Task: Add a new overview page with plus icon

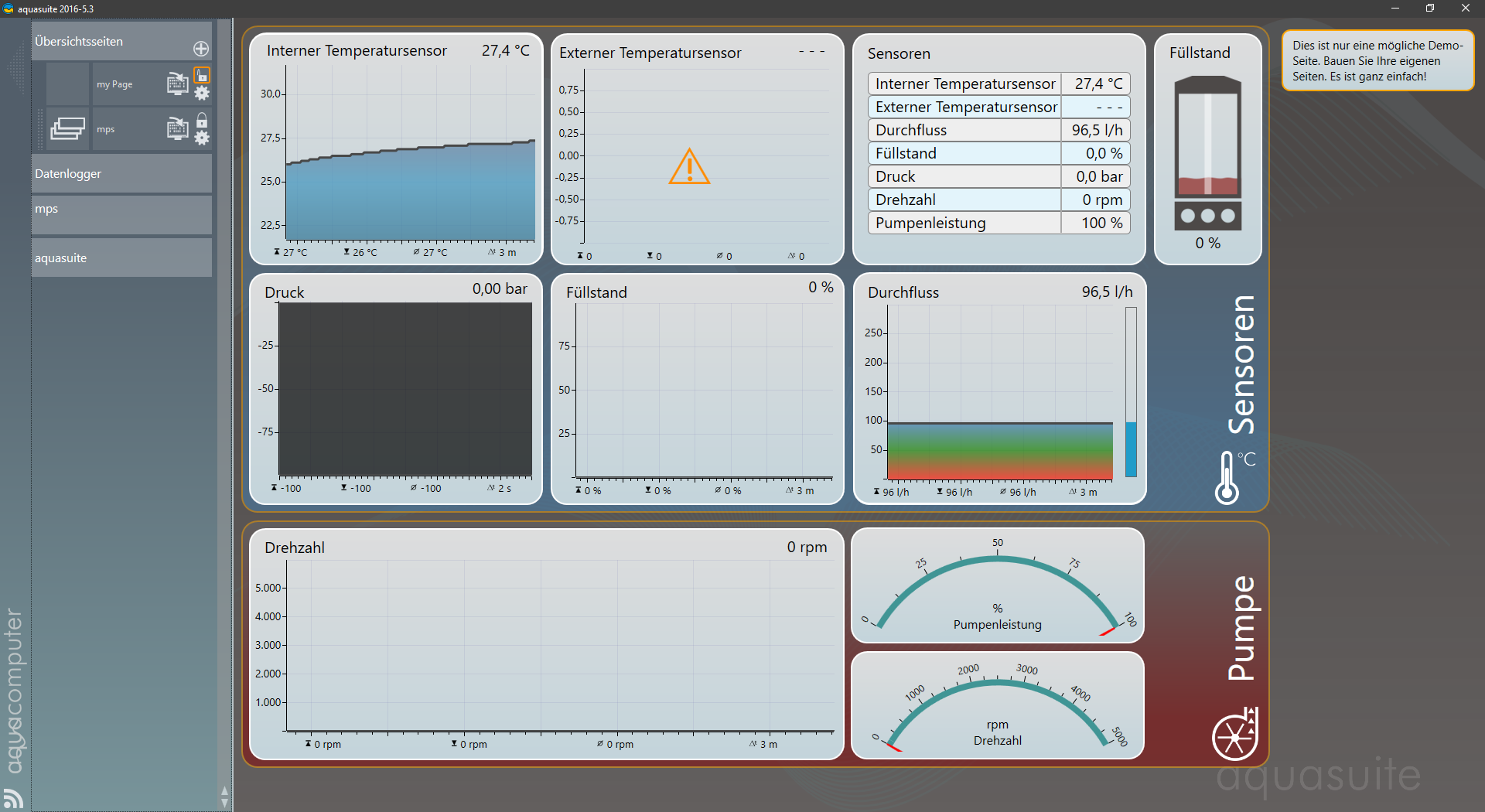Action: tap(201, 49)
